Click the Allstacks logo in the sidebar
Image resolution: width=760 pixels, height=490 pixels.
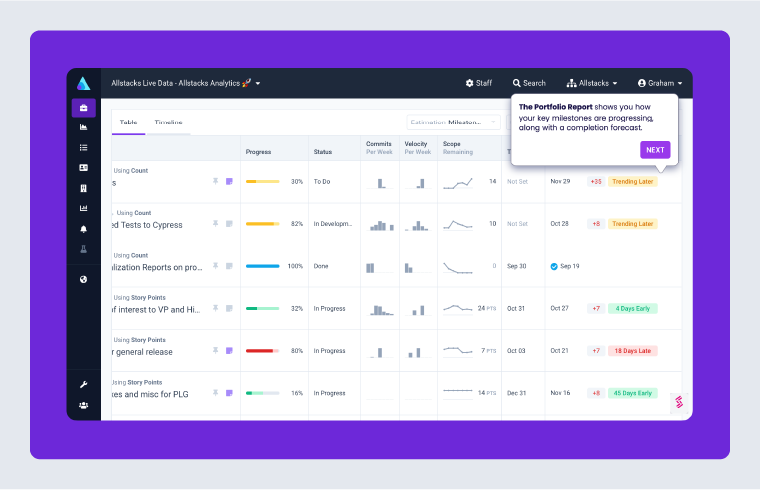click(x=84, y=83)
